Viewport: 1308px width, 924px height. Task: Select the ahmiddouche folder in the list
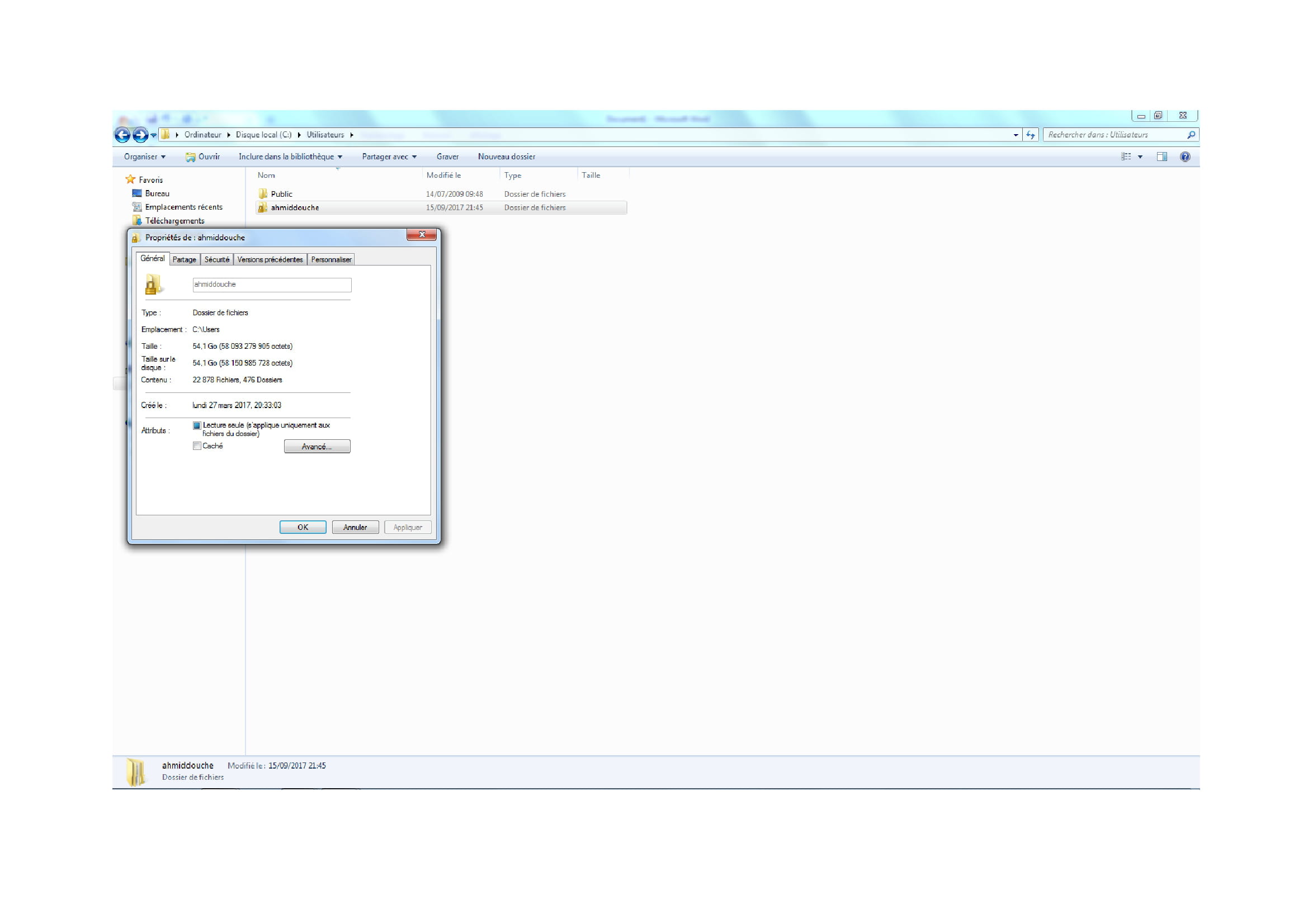442,208
